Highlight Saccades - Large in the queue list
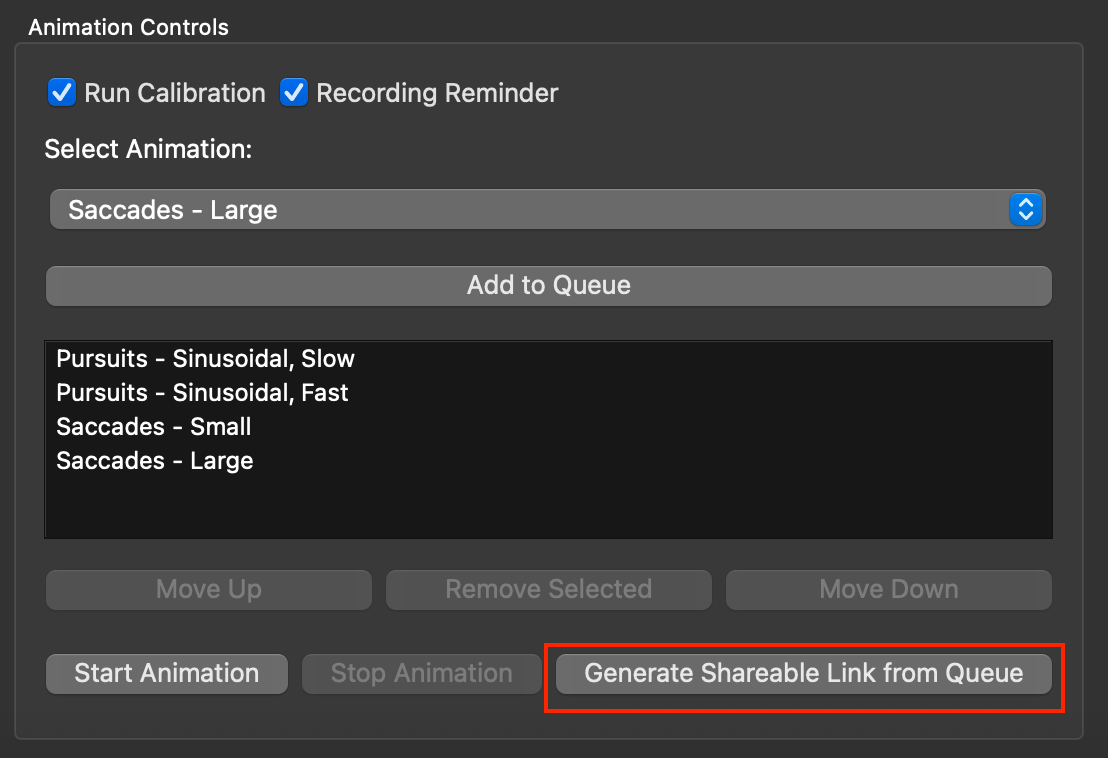 point(155,461)
